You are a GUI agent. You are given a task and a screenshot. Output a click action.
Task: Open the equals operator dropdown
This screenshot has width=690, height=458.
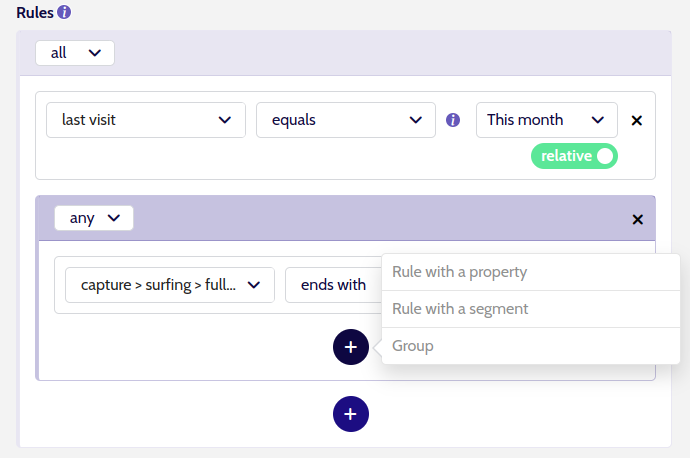(346, 120)
